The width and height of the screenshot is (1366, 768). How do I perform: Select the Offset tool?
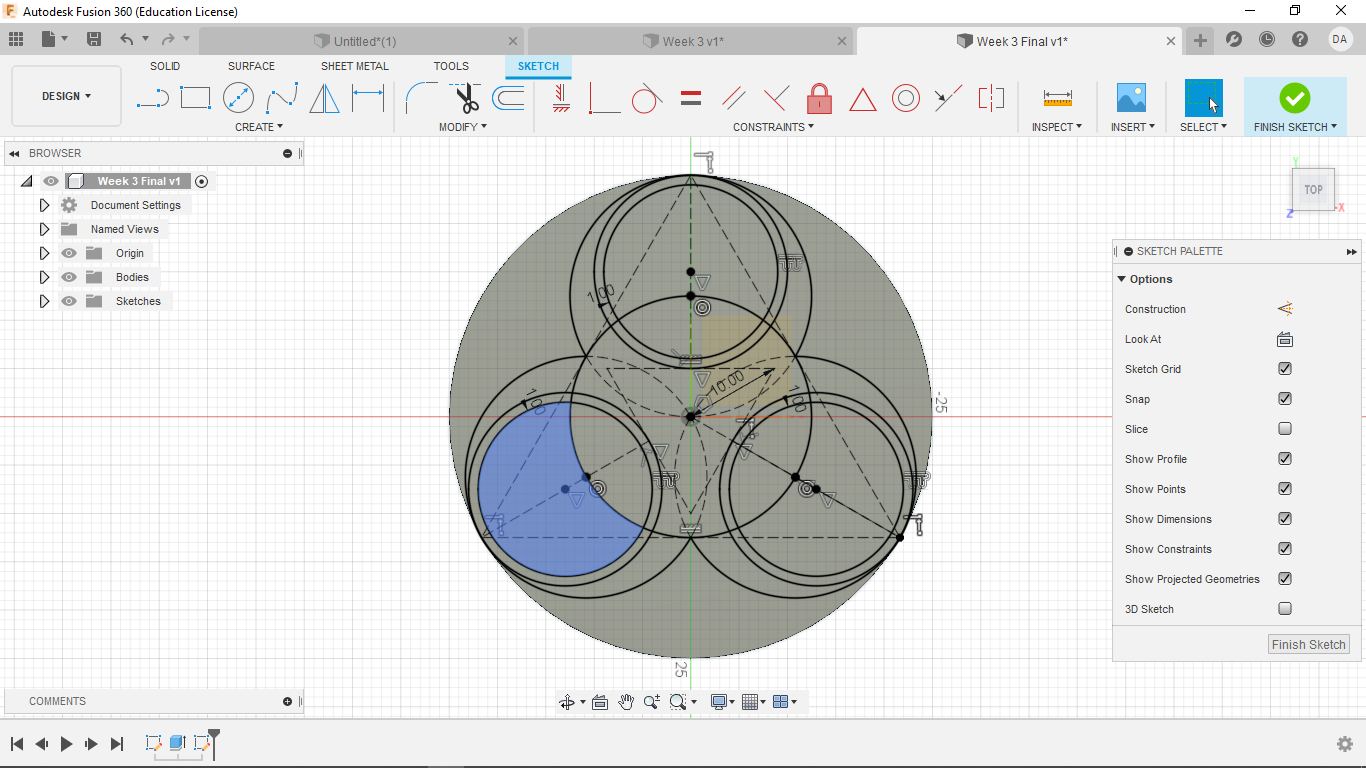click(508, 98)
